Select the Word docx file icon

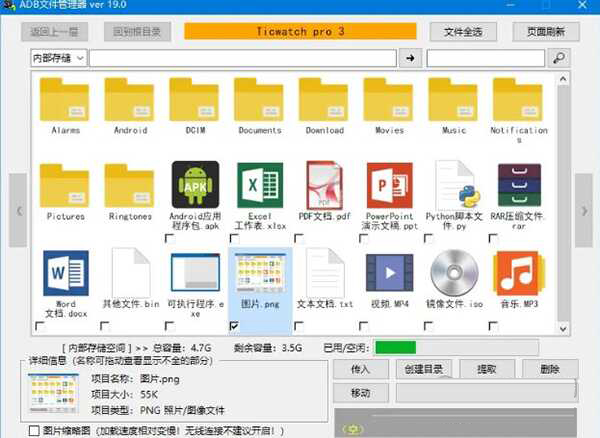click(66, 272)
